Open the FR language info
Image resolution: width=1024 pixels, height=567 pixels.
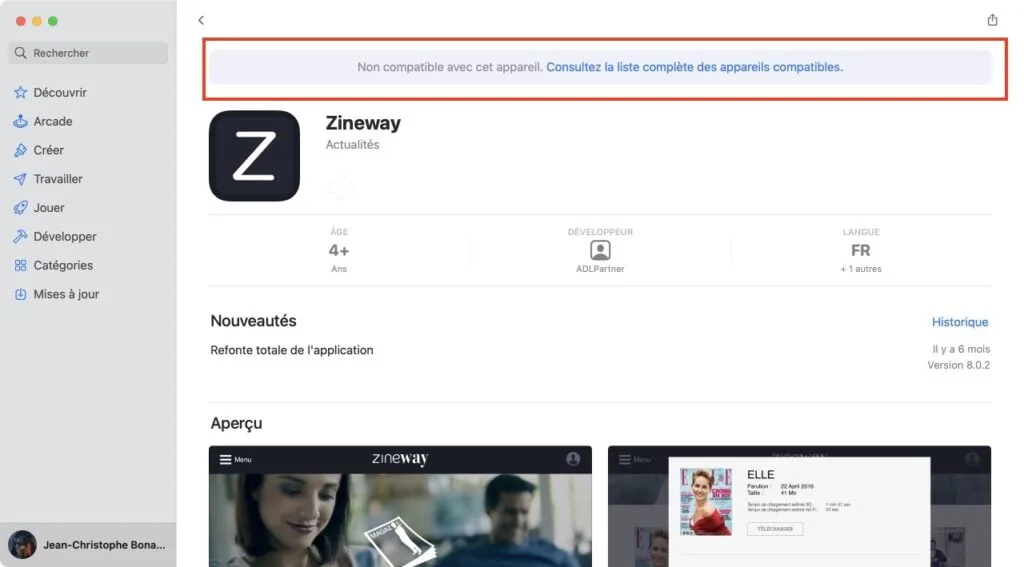[x=860, y=250]
